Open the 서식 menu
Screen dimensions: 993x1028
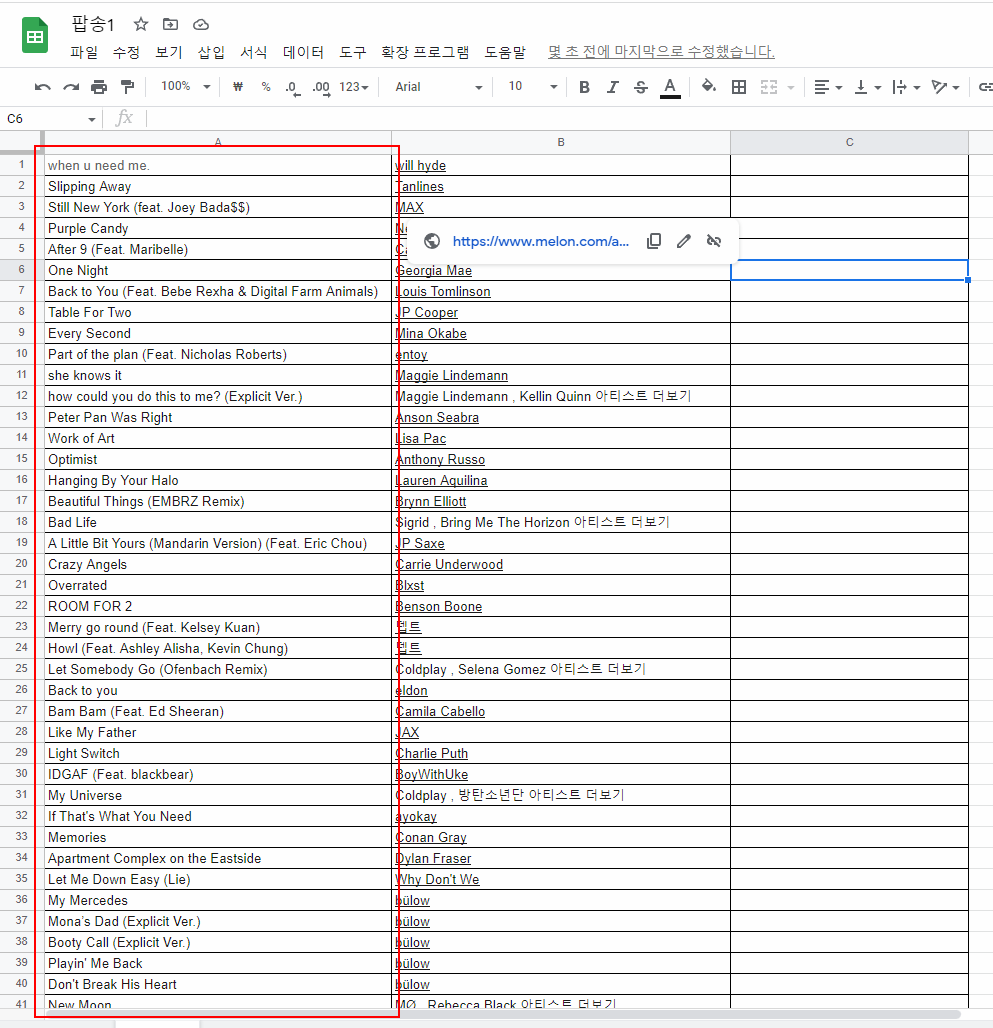254,52
